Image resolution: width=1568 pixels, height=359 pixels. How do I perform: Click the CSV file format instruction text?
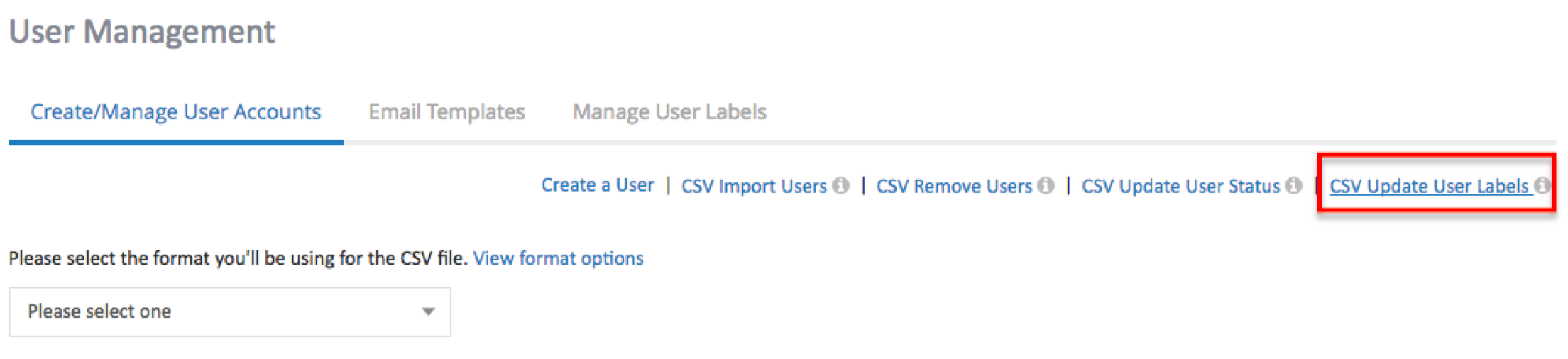tap(238, 258)
